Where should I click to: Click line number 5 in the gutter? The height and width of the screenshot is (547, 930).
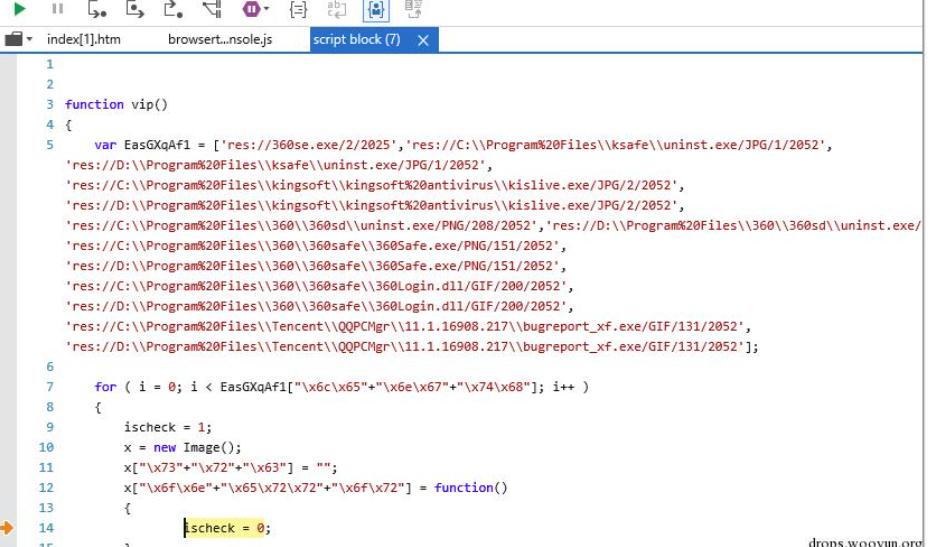coord(50,145)
